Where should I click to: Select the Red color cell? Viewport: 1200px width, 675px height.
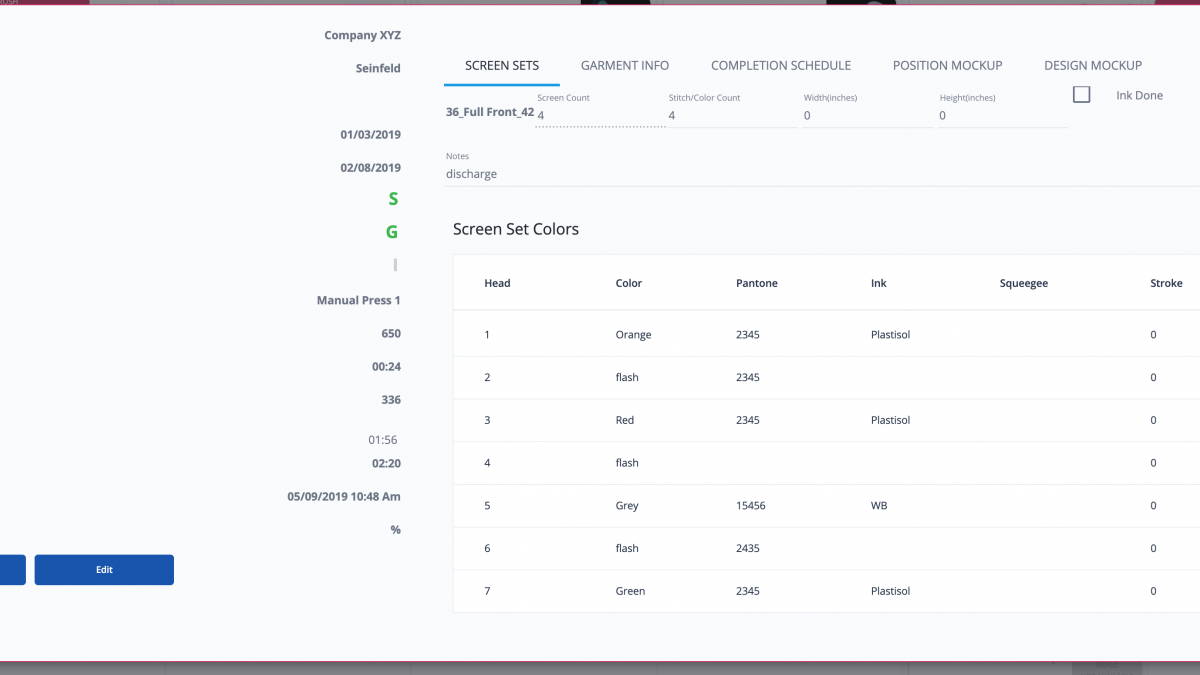tap(625, 420)
